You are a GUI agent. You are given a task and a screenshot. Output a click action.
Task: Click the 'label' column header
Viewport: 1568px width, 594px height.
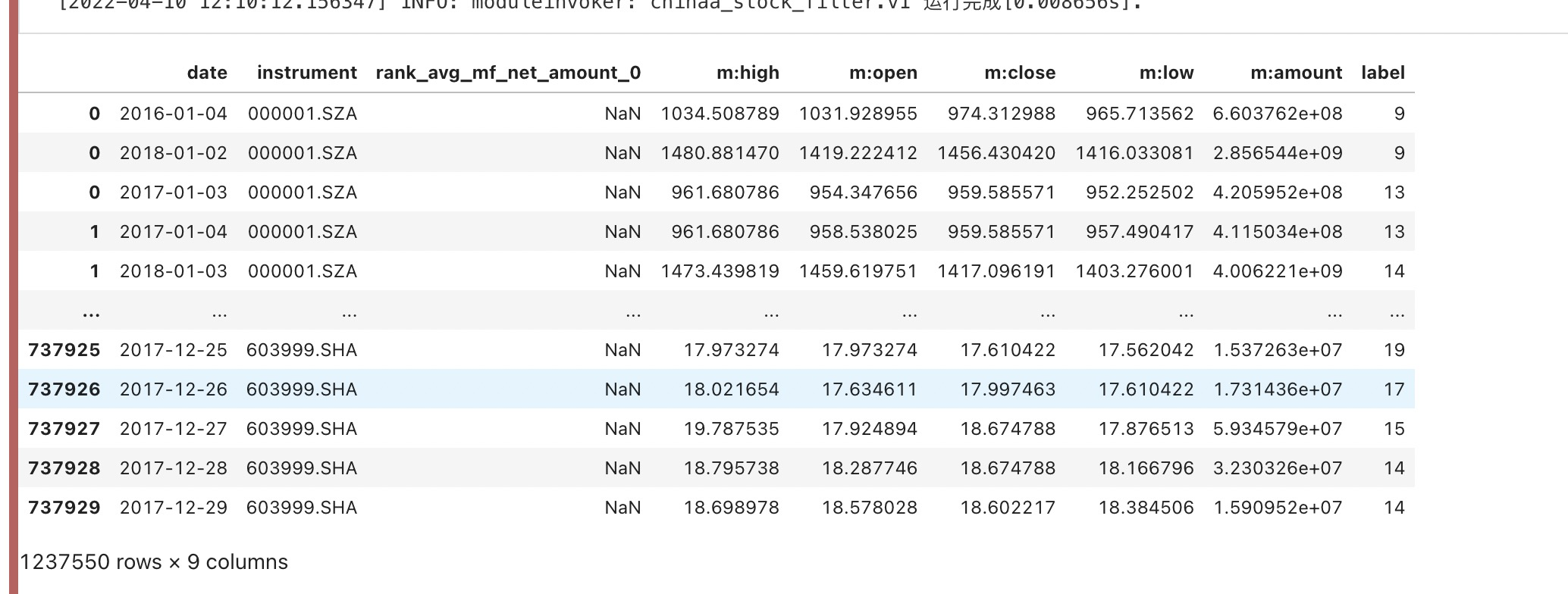click(1382, 73)
